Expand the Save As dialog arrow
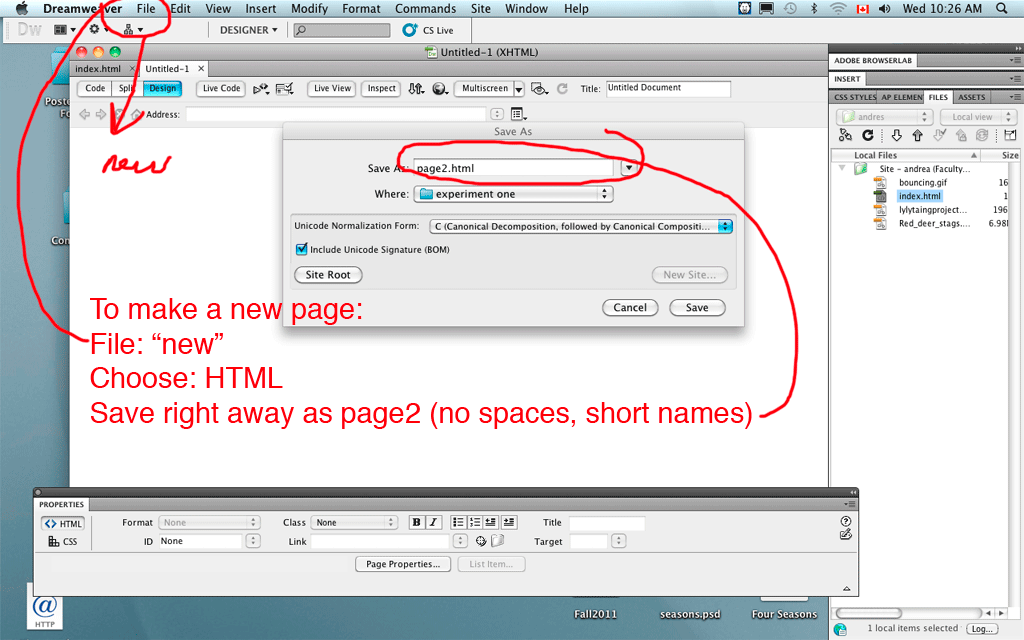This screenshot has width=1024, height=640. click(628, 168)
